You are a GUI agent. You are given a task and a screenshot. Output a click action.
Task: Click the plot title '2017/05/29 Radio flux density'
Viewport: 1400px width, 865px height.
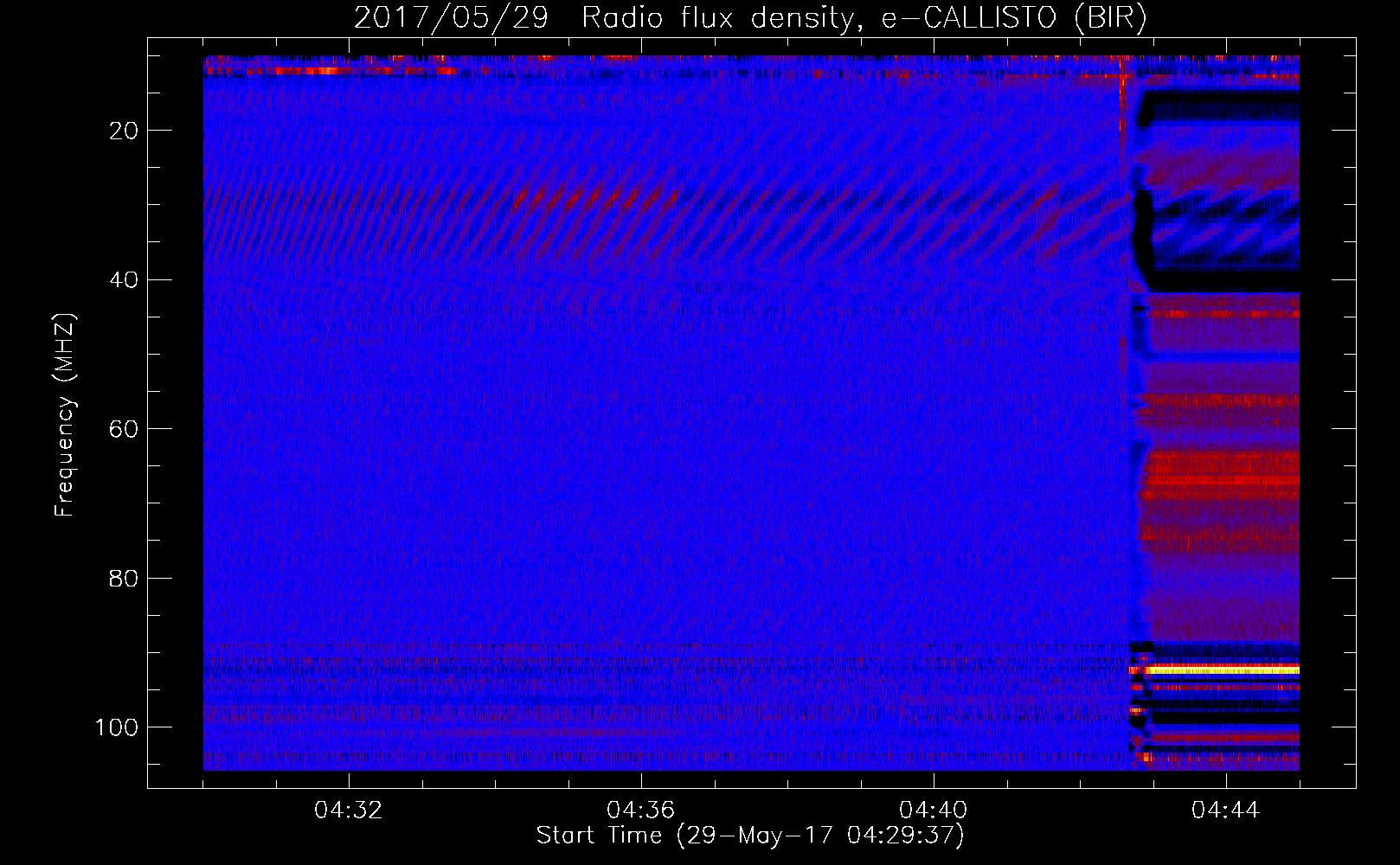tap(750, 17)
